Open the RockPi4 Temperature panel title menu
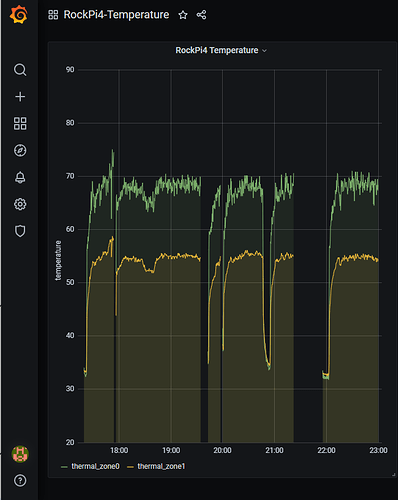This screenshot has height=500, width=398. [x=221, y=50]
